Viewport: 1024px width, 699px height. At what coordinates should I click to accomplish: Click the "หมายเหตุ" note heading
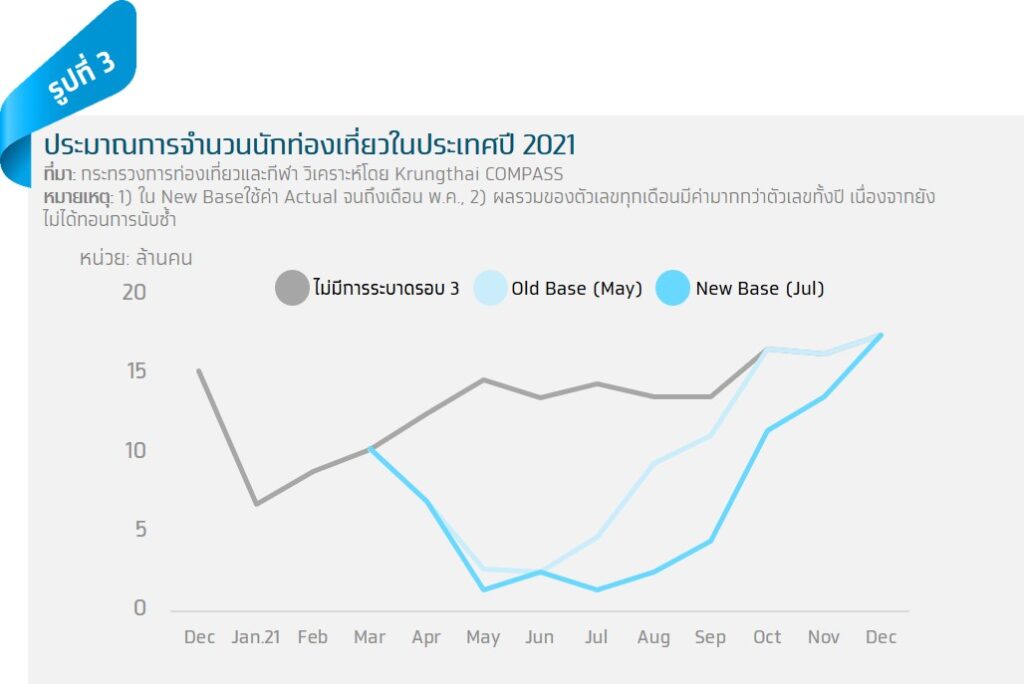[x=77, y=196]
